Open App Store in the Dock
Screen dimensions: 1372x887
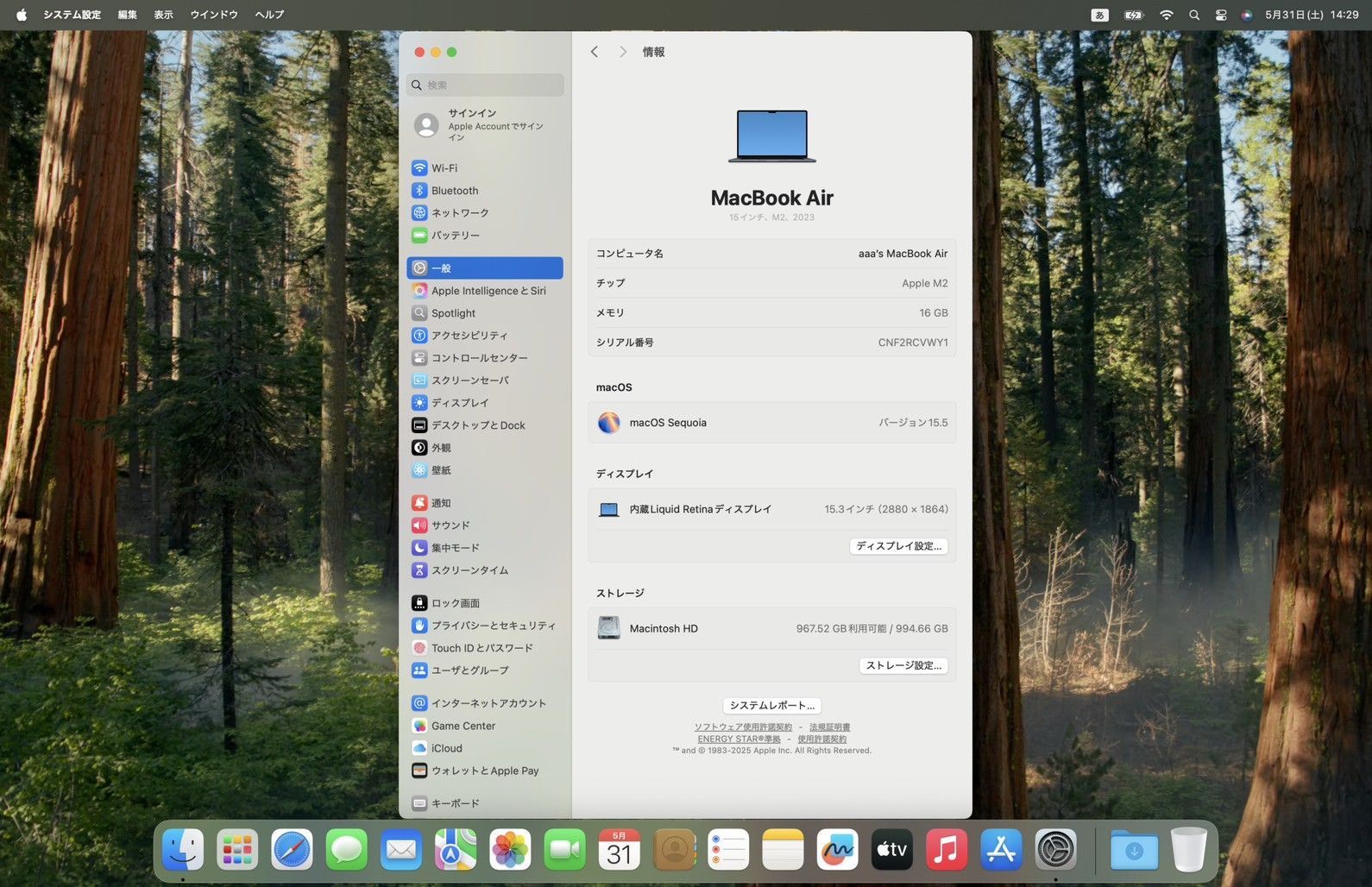[x=1001, y=851]
